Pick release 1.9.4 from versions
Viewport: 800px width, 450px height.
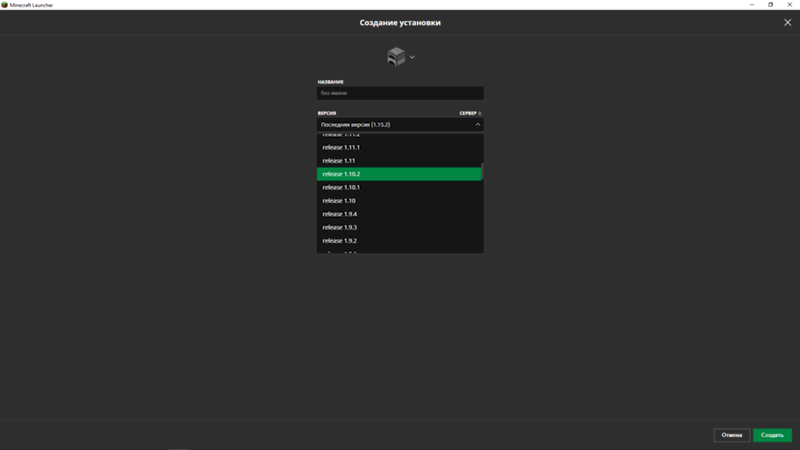(399, 214)
